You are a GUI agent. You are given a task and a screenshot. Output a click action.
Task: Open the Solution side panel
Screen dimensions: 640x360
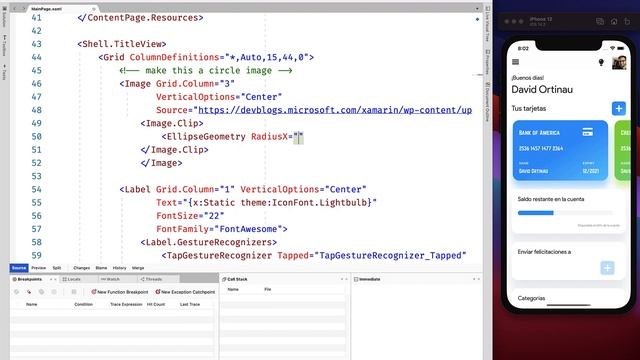[x=4, y=16]
